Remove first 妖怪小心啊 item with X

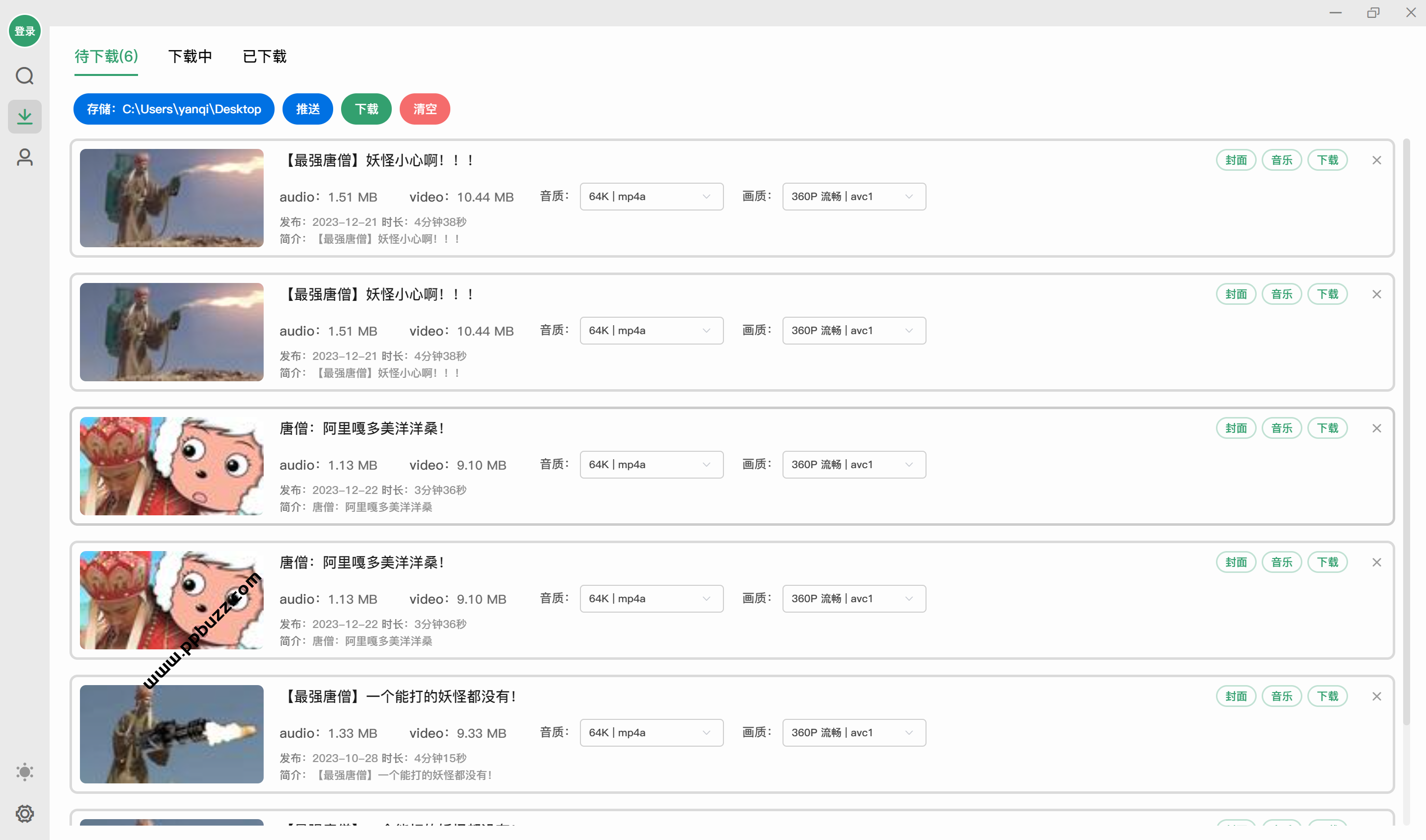tap(1377, 160)
